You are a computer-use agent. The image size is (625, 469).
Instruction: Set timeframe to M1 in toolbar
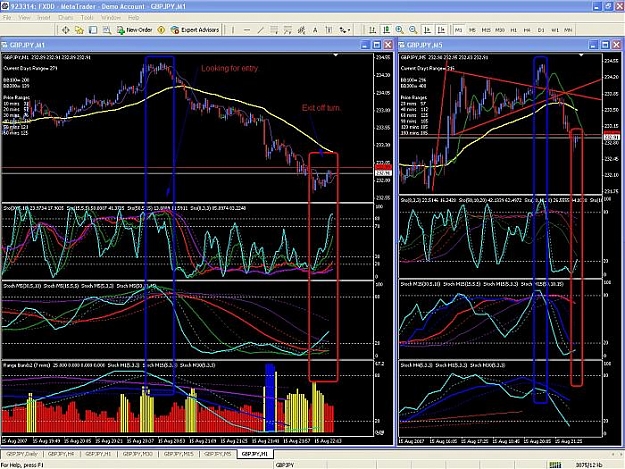459,30
